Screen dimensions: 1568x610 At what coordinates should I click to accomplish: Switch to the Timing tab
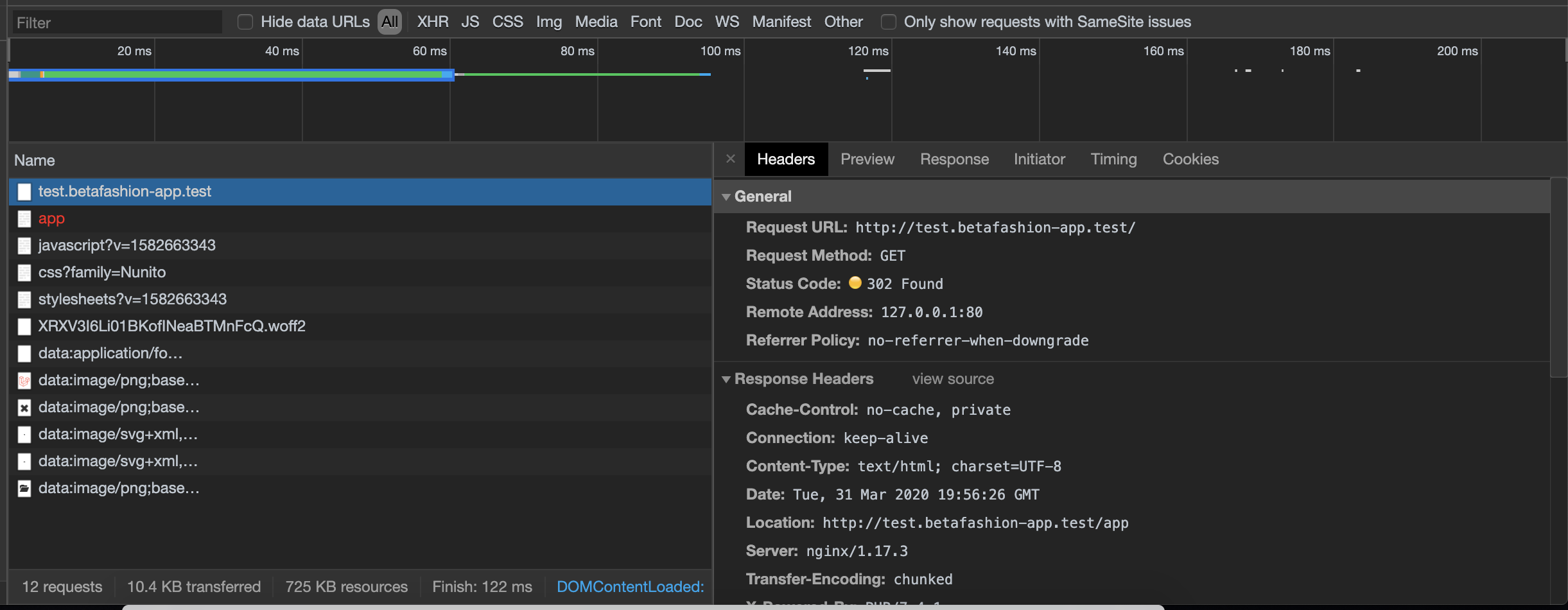1113,159
